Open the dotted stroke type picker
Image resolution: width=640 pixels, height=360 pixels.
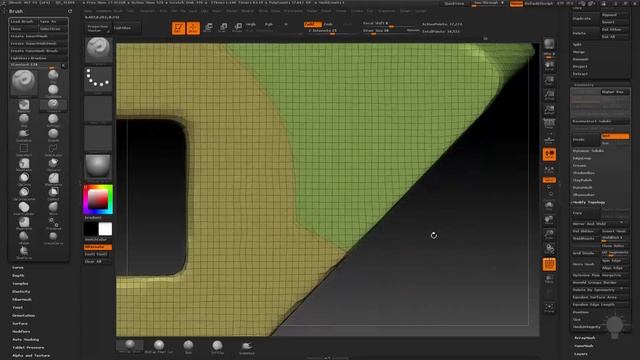[98, 79]
